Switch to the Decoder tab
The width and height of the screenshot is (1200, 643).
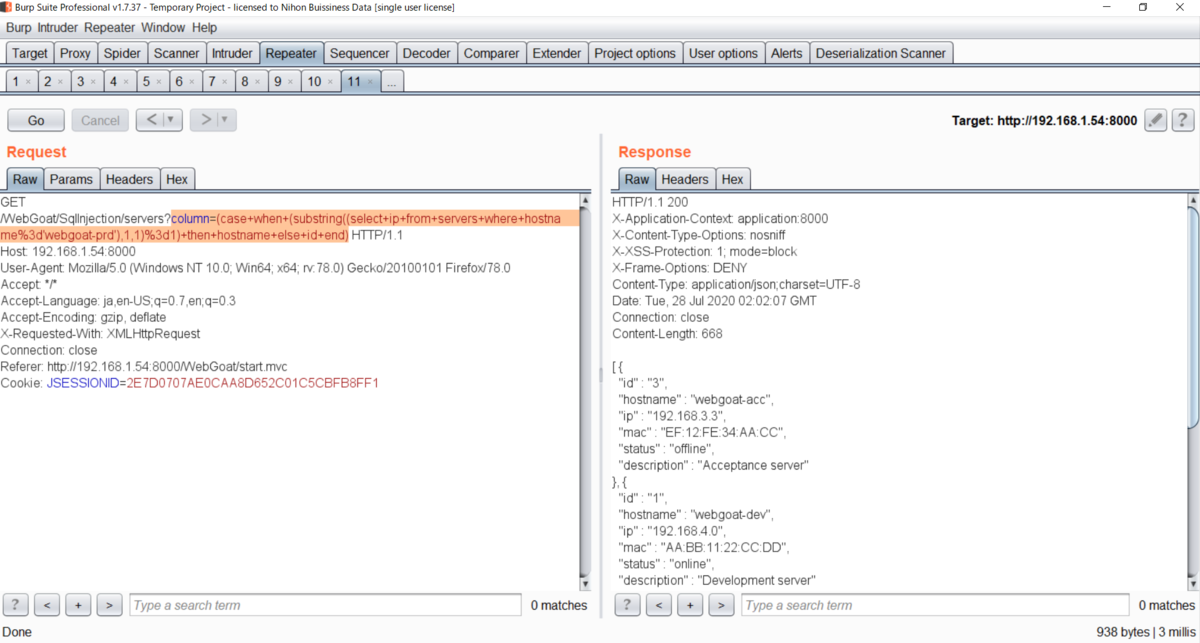[427, 53]
